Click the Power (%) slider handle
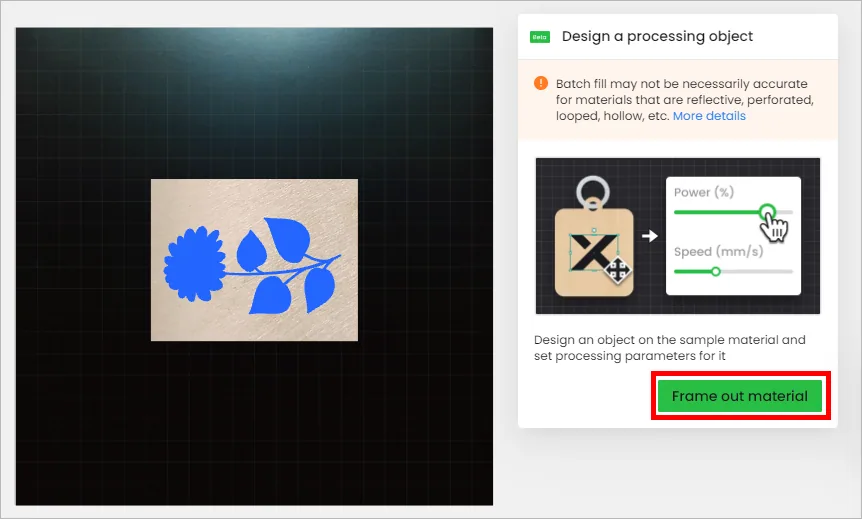The width and height of the screenshot is (862, 519). [x=767, y=212]
